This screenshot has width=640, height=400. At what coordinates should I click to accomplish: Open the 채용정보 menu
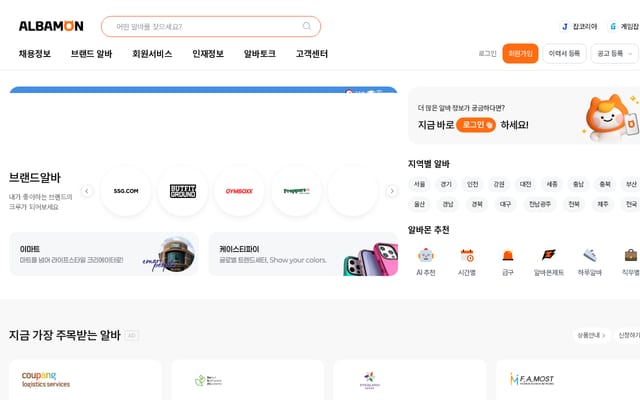point(35,53)
